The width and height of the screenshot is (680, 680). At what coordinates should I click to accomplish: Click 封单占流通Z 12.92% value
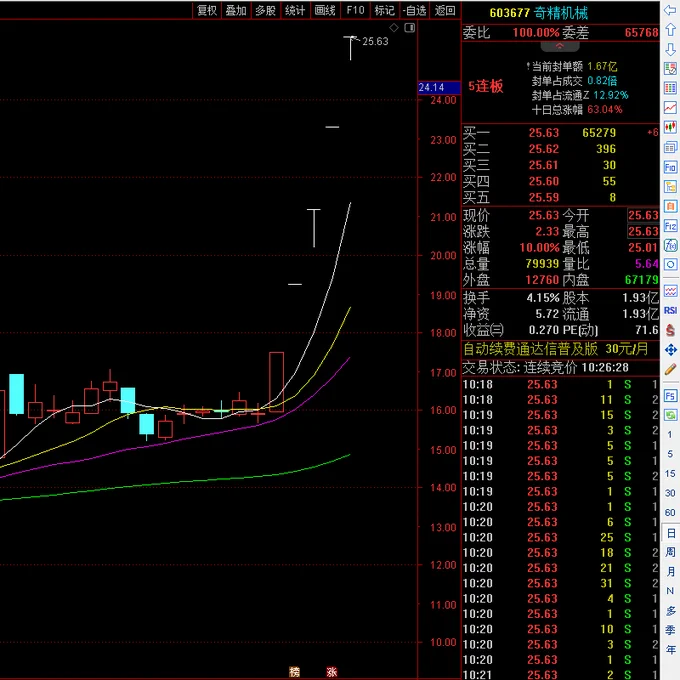click(611, 95)
